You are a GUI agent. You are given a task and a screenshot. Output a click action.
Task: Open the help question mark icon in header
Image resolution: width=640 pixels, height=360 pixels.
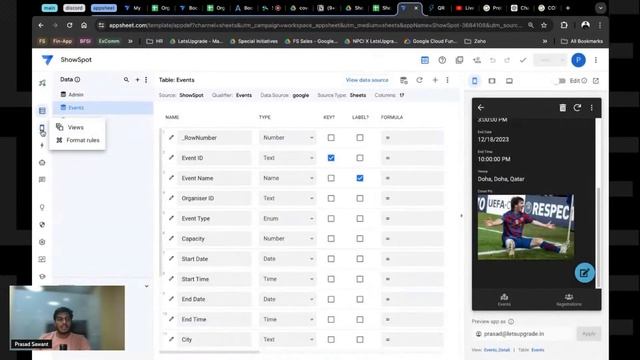pyautogui.click(x=442, y=60)
